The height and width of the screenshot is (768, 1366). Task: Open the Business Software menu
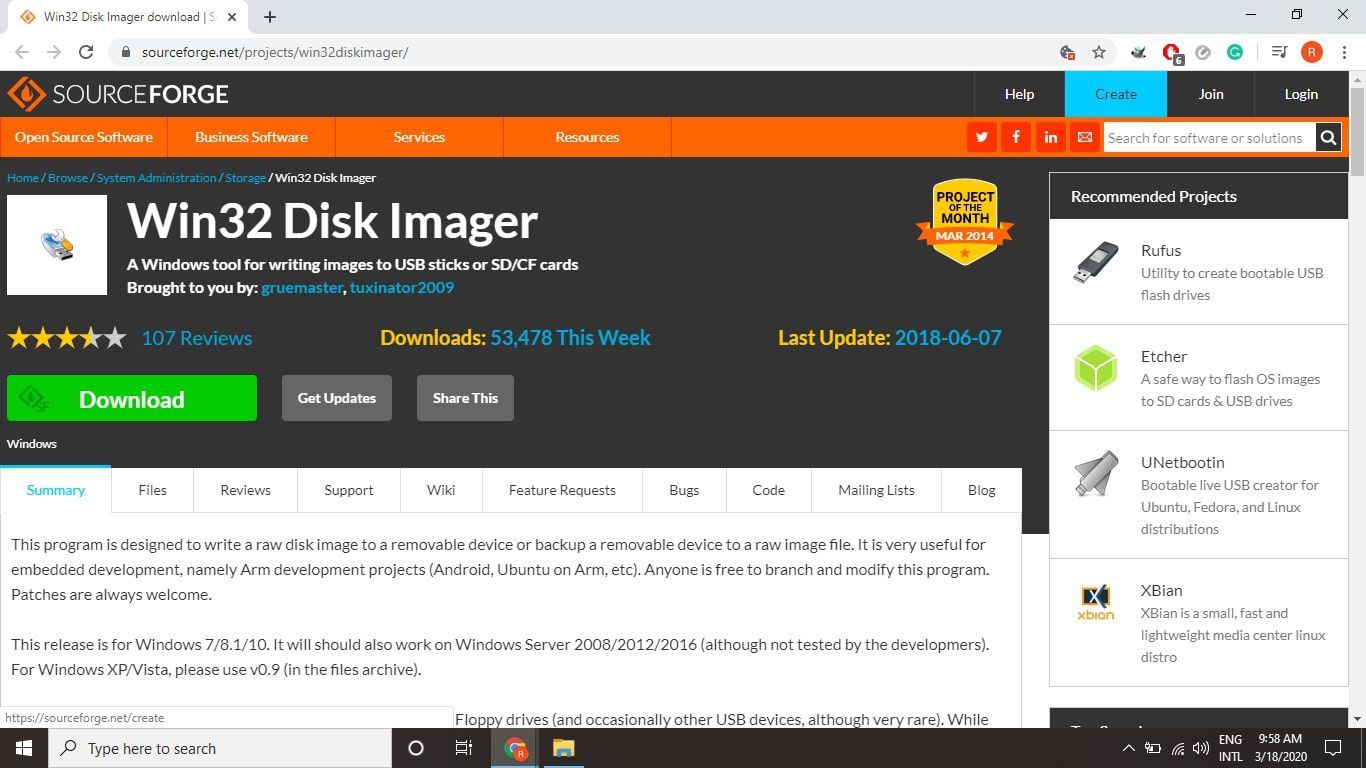coord(251,137)
